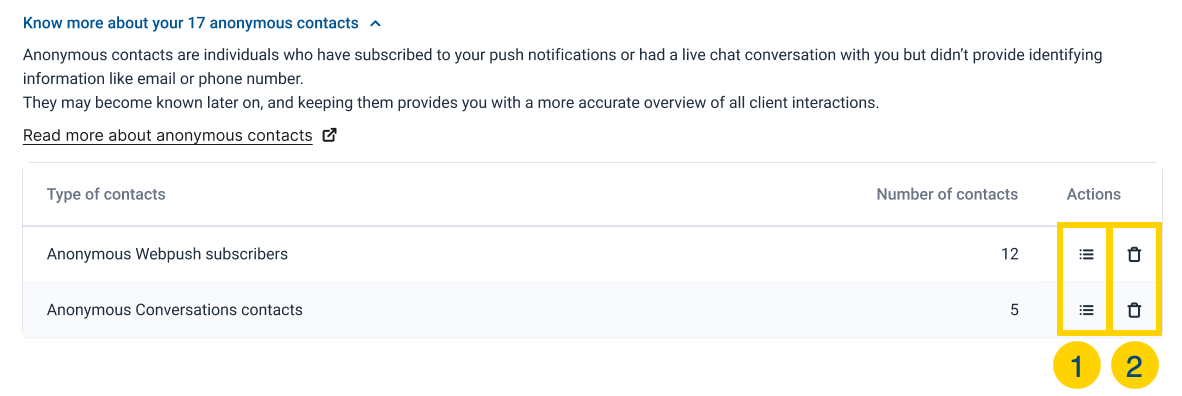The width and height of the screenshot is (1182, 396).
Task: Click the sentence 'They may become known later on'
Action: [451, 103]
